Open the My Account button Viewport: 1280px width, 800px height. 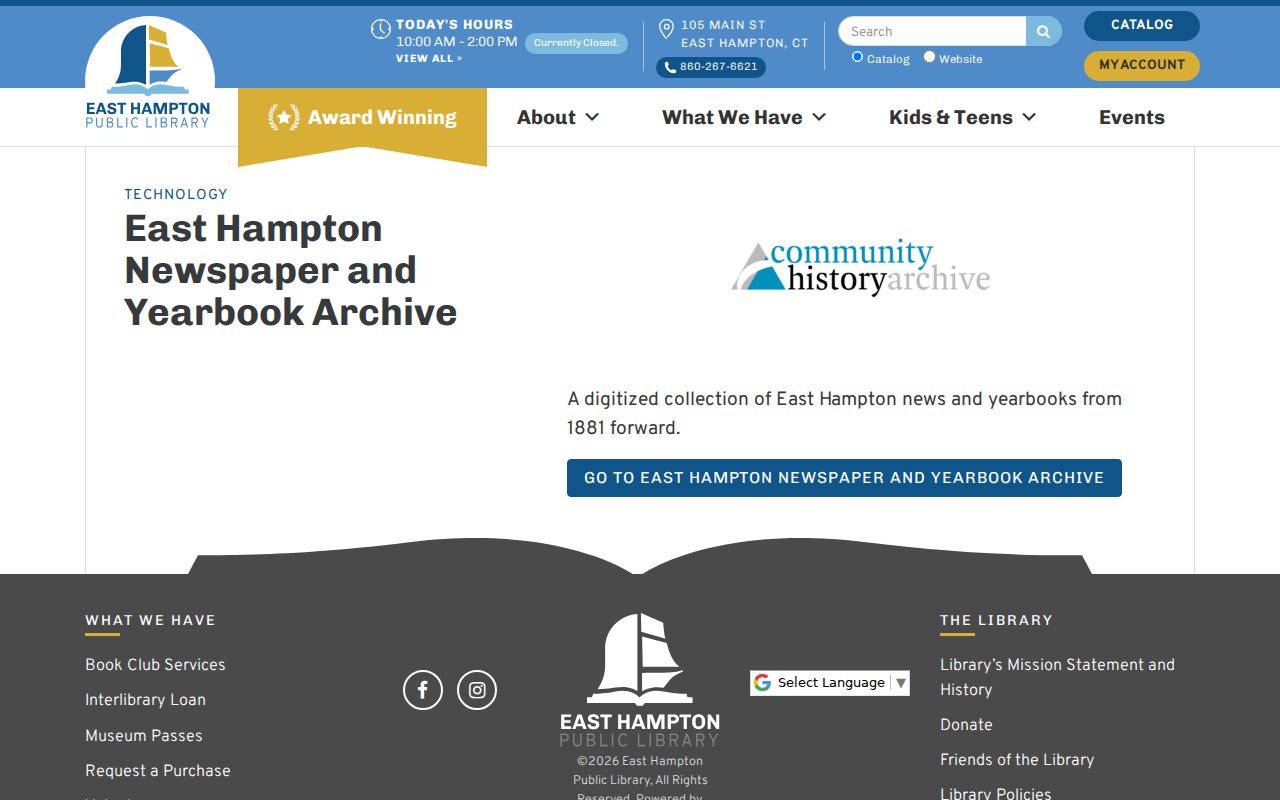(1142, 65)
